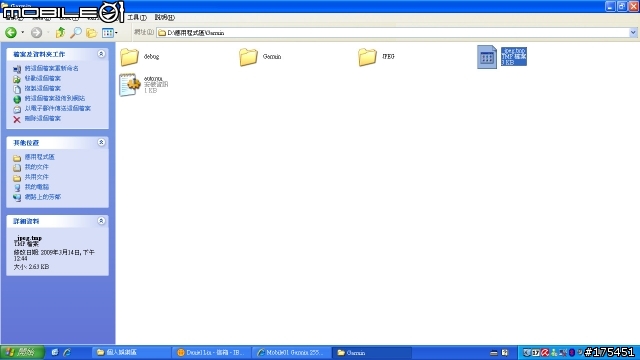Click the Show Desktop quick launch icon

[x=55, y=352]
